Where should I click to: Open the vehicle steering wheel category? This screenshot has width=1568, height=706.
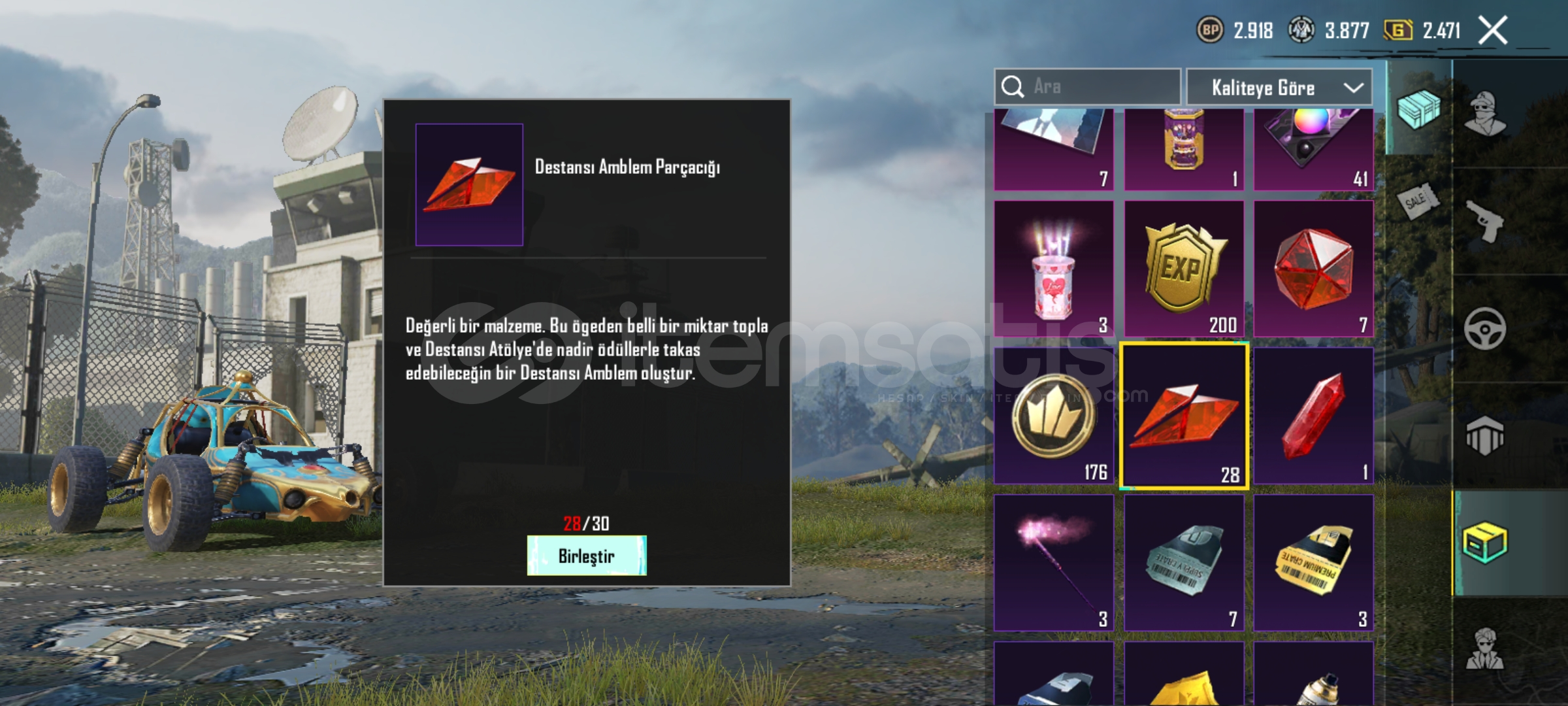(x=1484, y=328)
